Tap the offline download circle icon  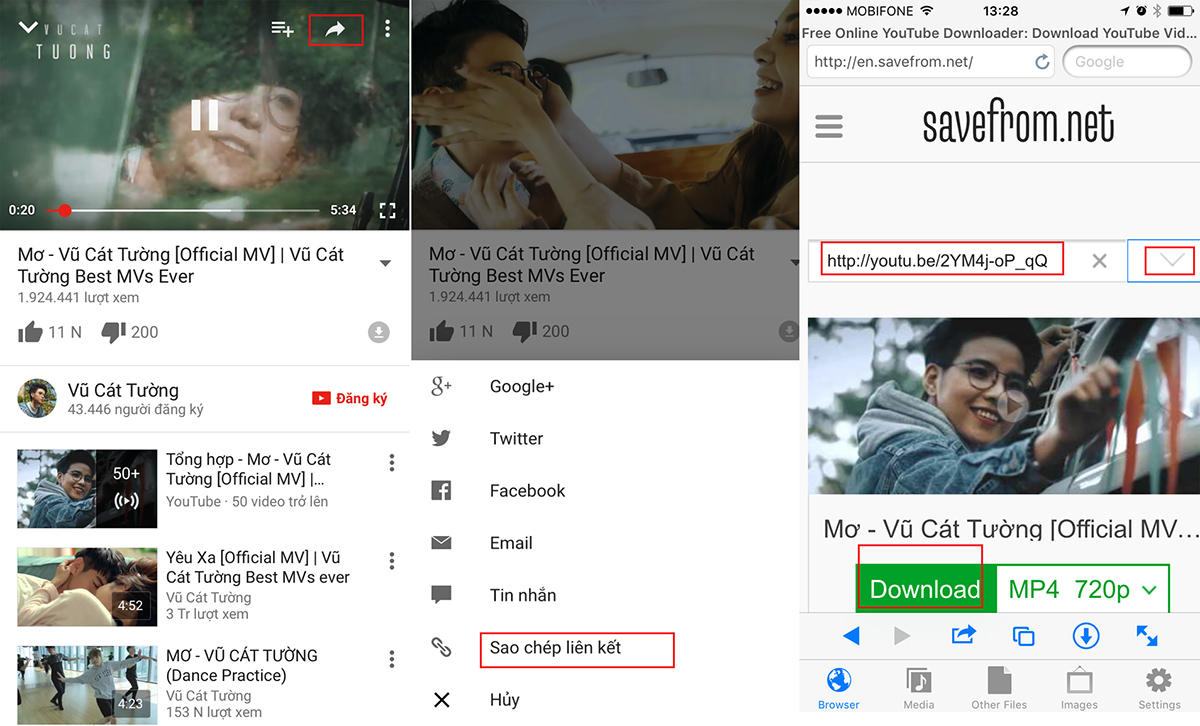click(x=378, y=332)
